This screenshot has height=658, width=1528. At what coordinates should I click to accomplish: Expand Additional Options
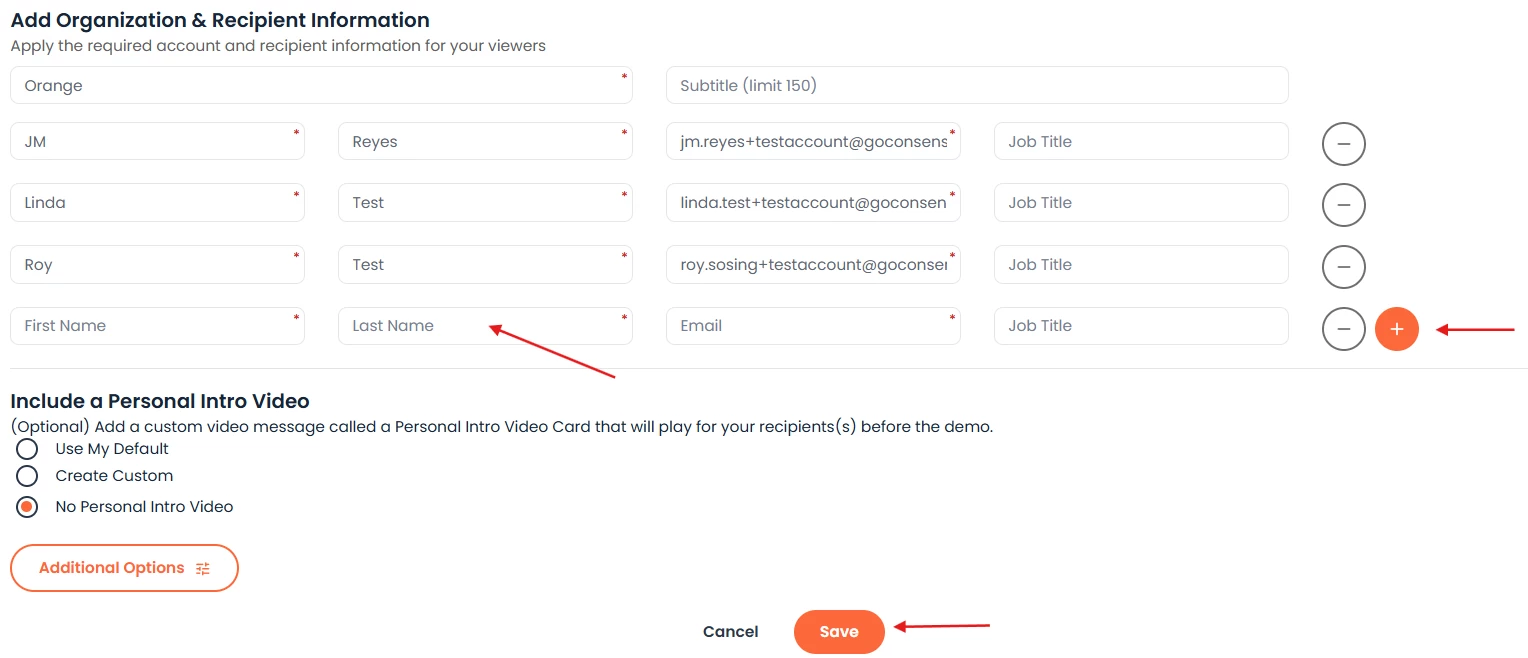click(124, 568)
